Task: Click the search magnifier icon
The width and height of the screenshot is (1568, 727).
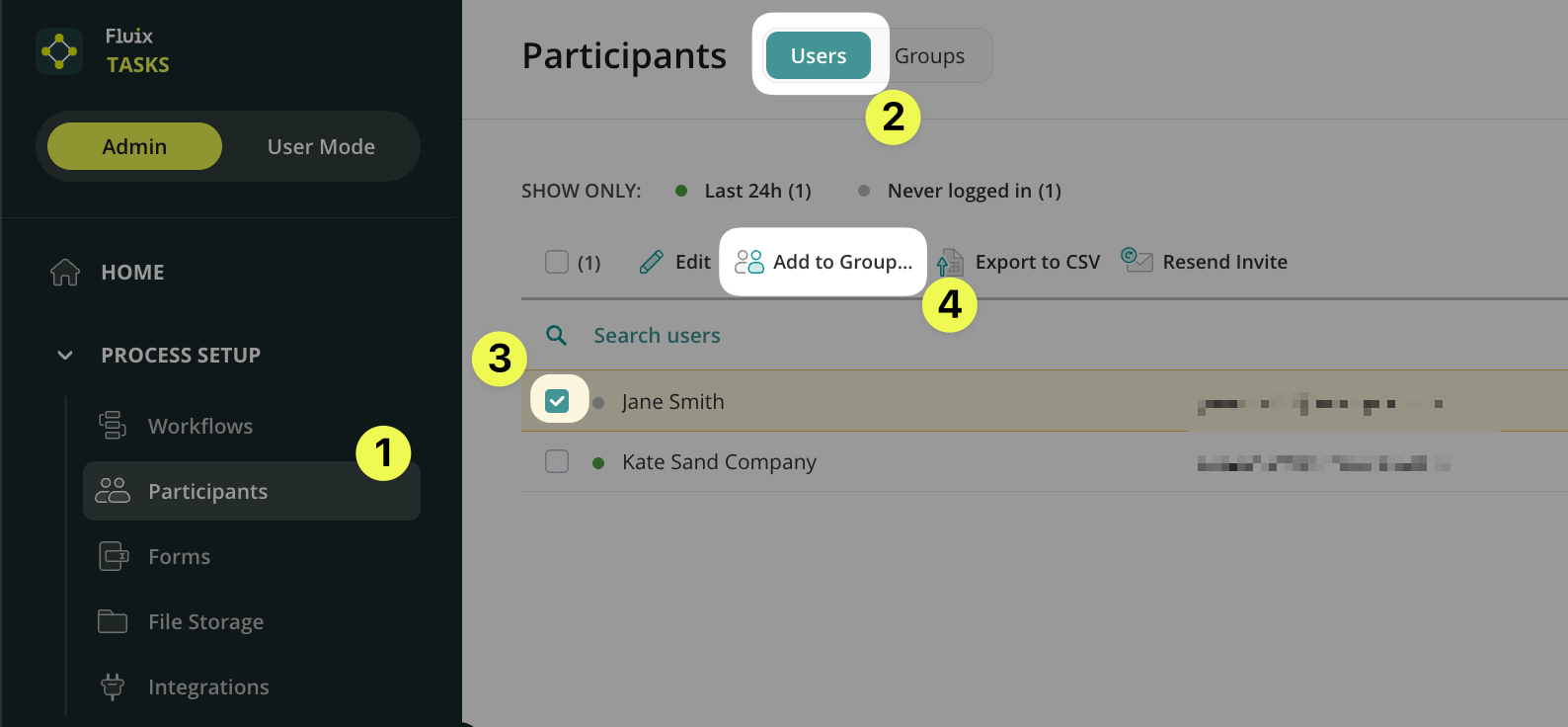Action: click(x=557, y=336)
